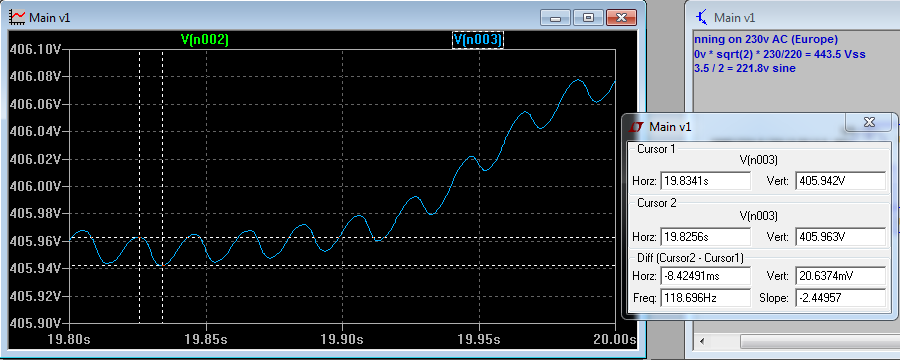Click the 19.90s time axis label

[343, 339]
